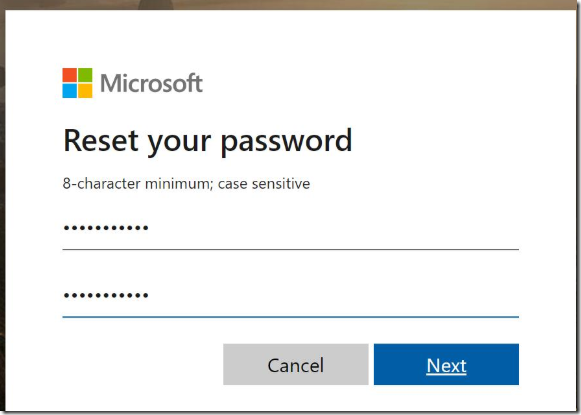Click the underlined "Next" label text
The image size is (581, 415).
tap(446, 365)
